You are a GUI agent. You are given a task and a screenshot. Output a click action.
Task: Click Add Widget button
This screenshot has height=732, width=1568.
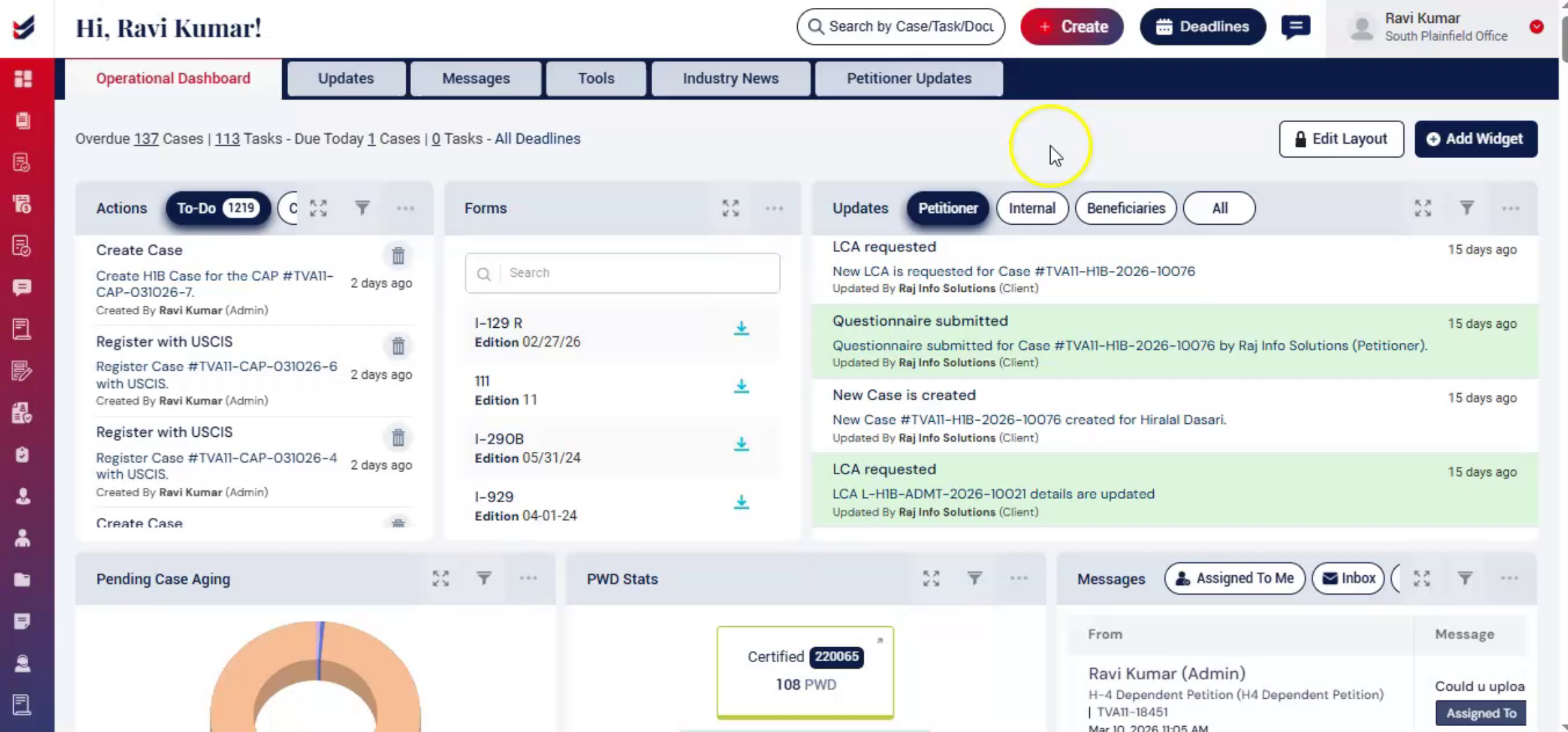coord(1476,139)
